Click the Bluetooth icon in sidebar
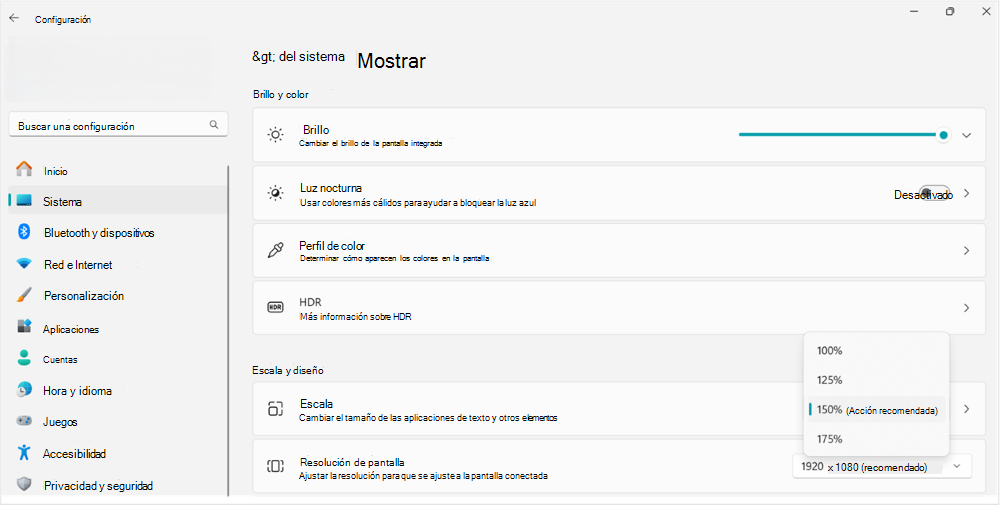 tap(24, 232)
